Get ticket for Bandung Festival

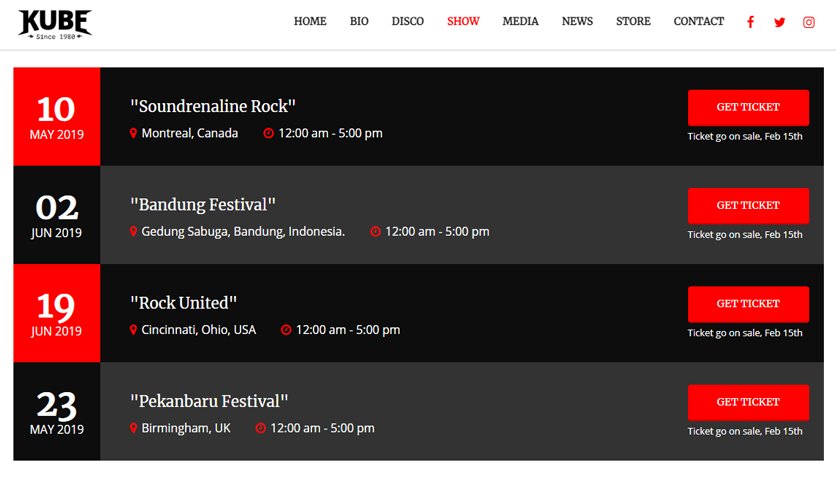pyautogui.click(x=748, y=206)
